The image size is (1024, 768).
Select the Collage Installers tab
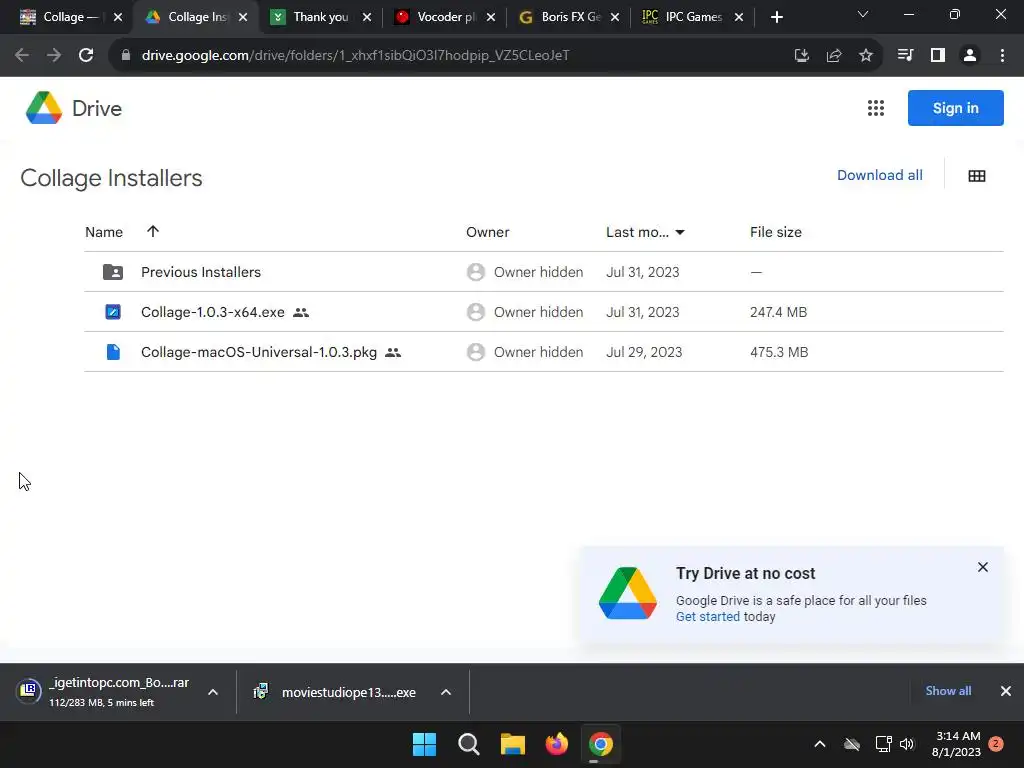click(196, 17)
